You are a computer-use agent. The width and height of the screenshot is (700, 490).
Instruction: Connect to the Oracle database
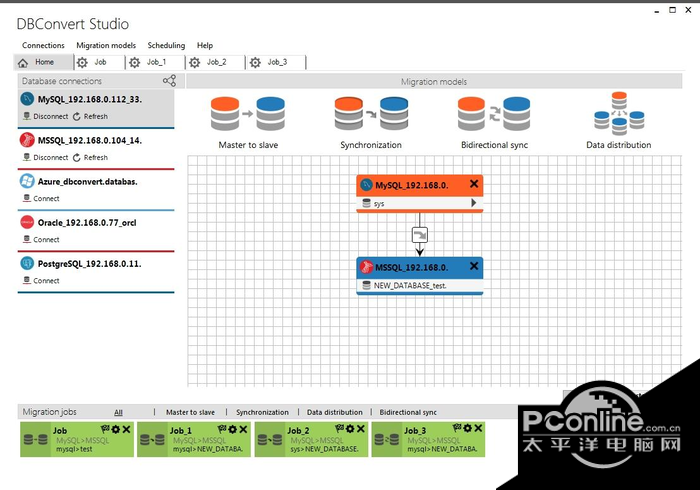pos(41,240)
